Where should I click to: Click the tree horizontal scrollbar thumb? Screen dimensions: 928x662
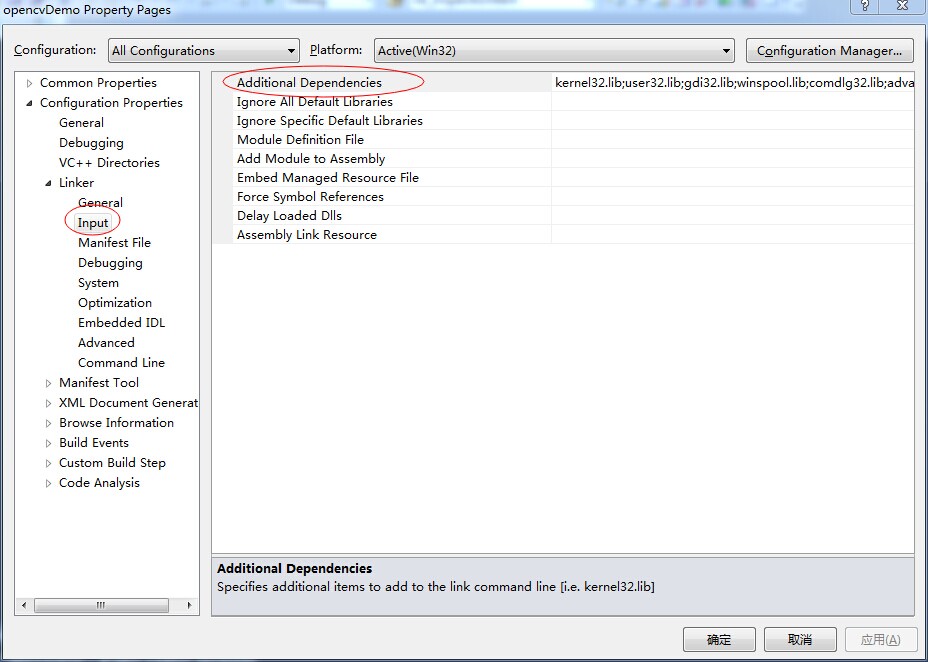(x=101, y=605)
